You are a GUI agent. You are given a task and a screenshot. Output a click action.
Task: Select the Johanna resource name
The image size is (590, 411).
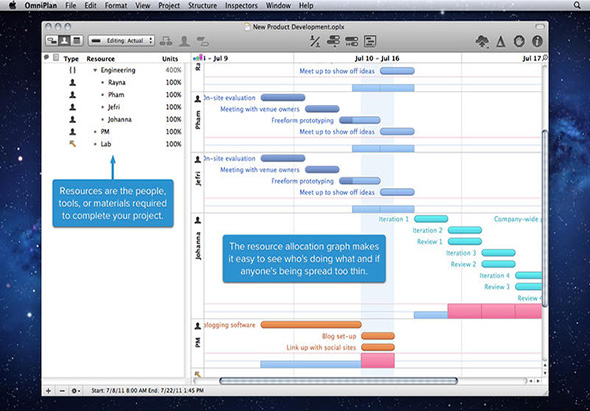(x=120, y=120)
